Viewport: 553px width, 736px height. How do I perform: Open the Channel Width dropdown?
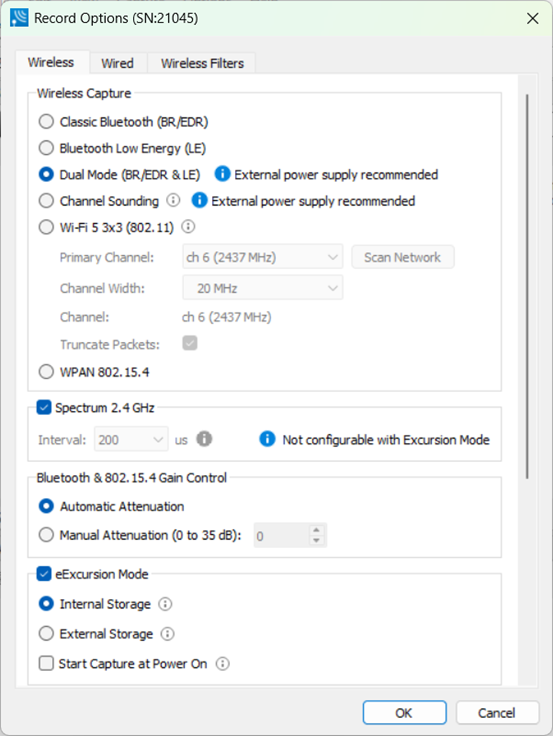point(262,288)
